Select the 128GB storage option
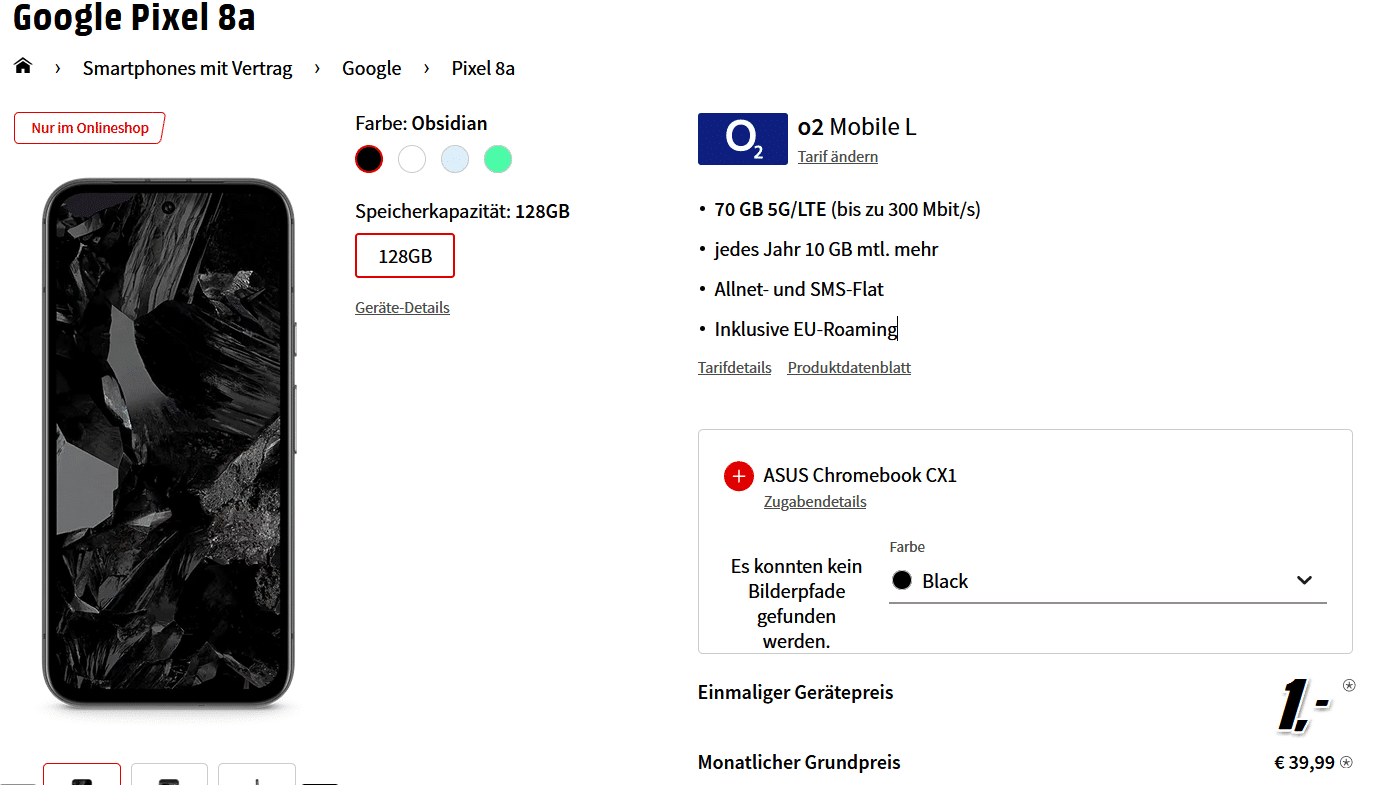The height and width of the screenshot is (785, 1376). [x=405, y=256]
